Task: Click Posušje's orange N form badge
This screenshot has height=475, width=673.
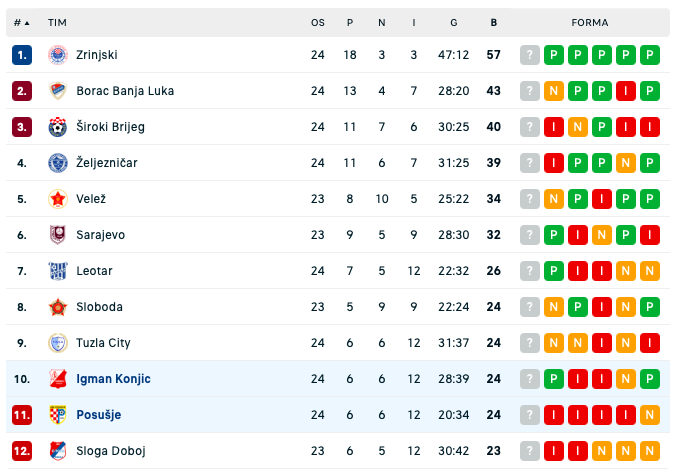Action: 649,415
